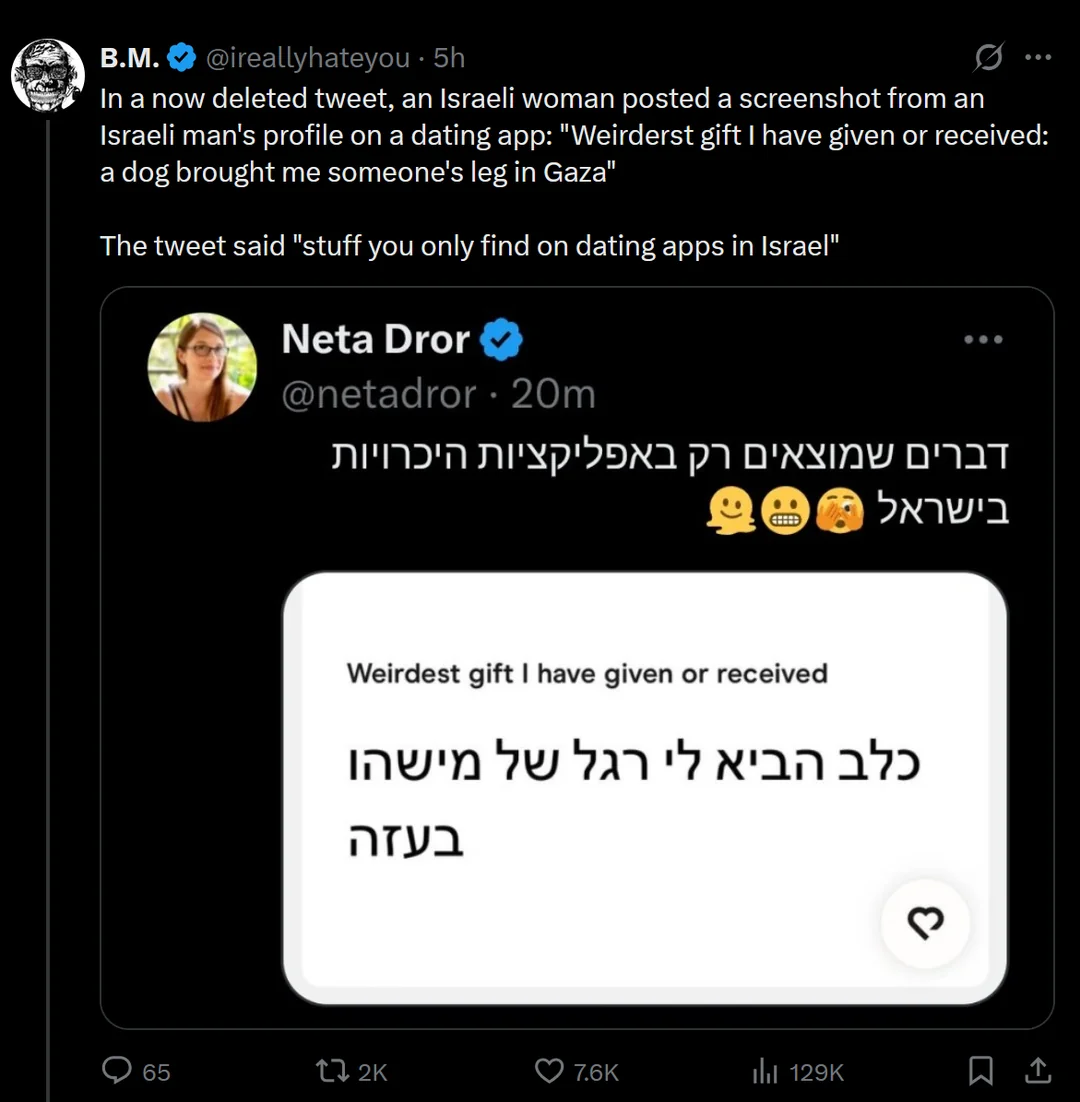Image resolution: width=1080 pixels, height=1102 pixels.
Task: Reply to the tweet with 65 comments
Action: (x=136, y=1071)
